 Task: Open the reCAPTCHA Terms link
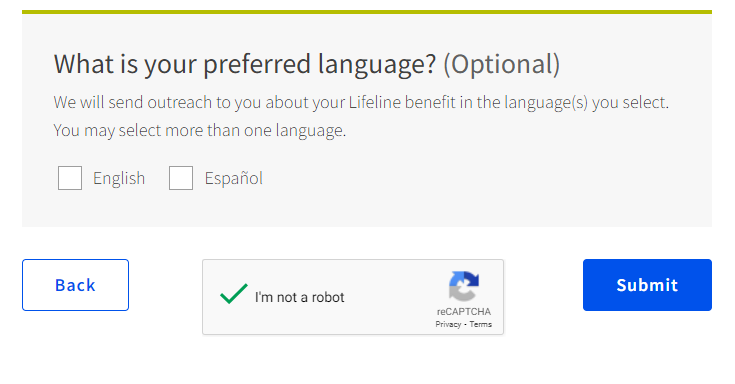[x=480, y=324]
